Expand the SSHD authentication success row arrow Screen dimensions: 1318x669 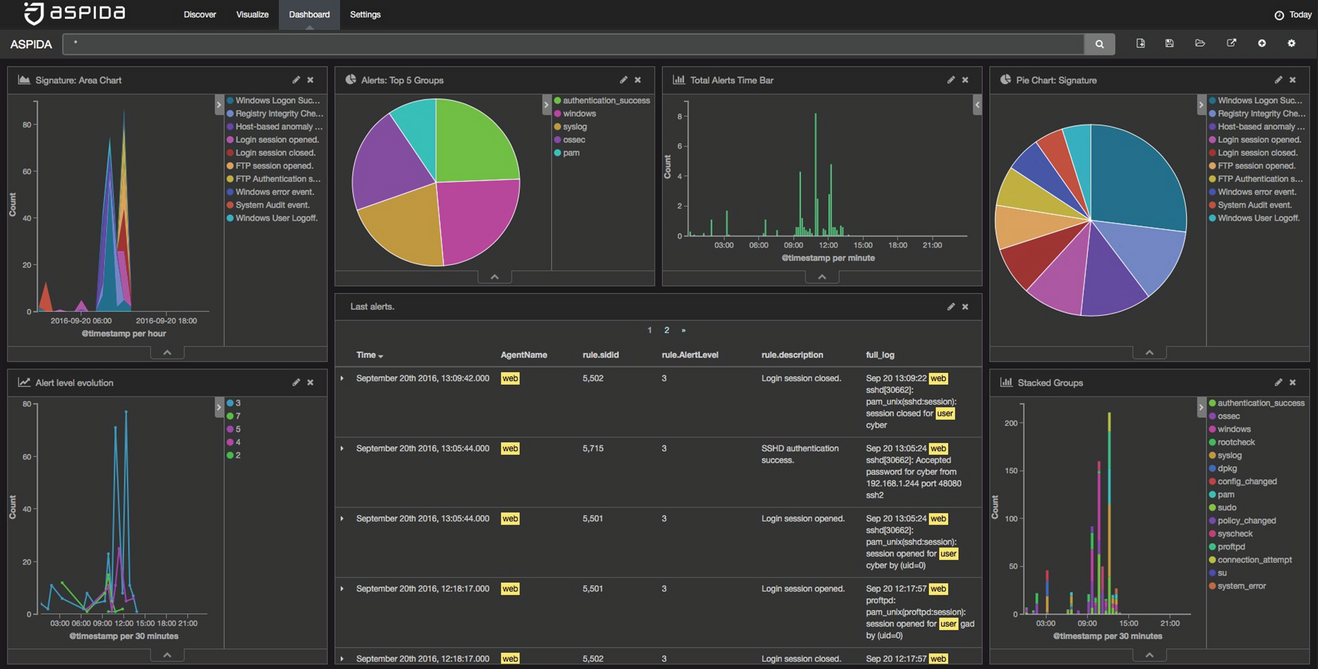point(342,449)
